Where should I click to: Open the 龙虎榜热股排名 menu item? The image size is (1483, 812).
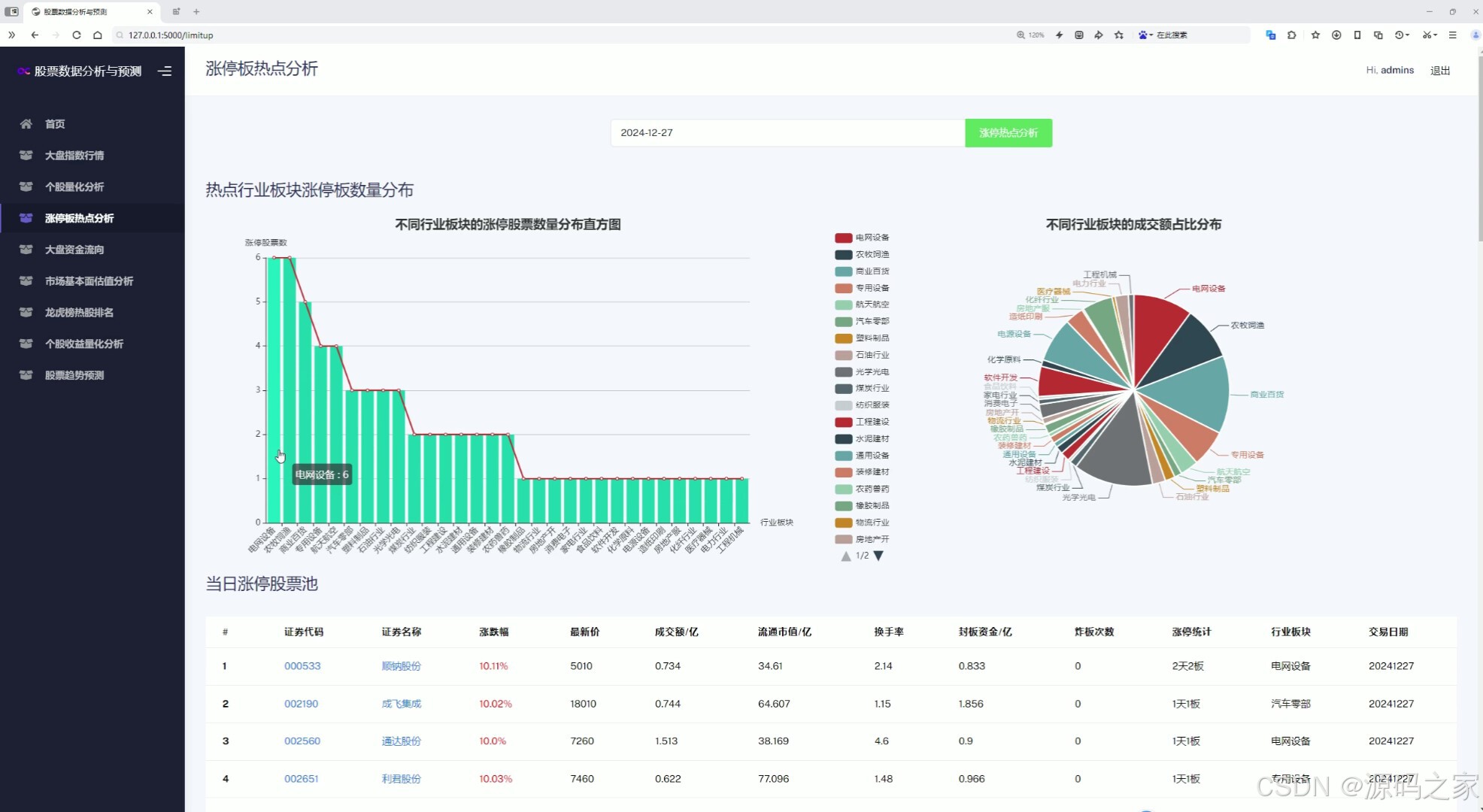79,313
